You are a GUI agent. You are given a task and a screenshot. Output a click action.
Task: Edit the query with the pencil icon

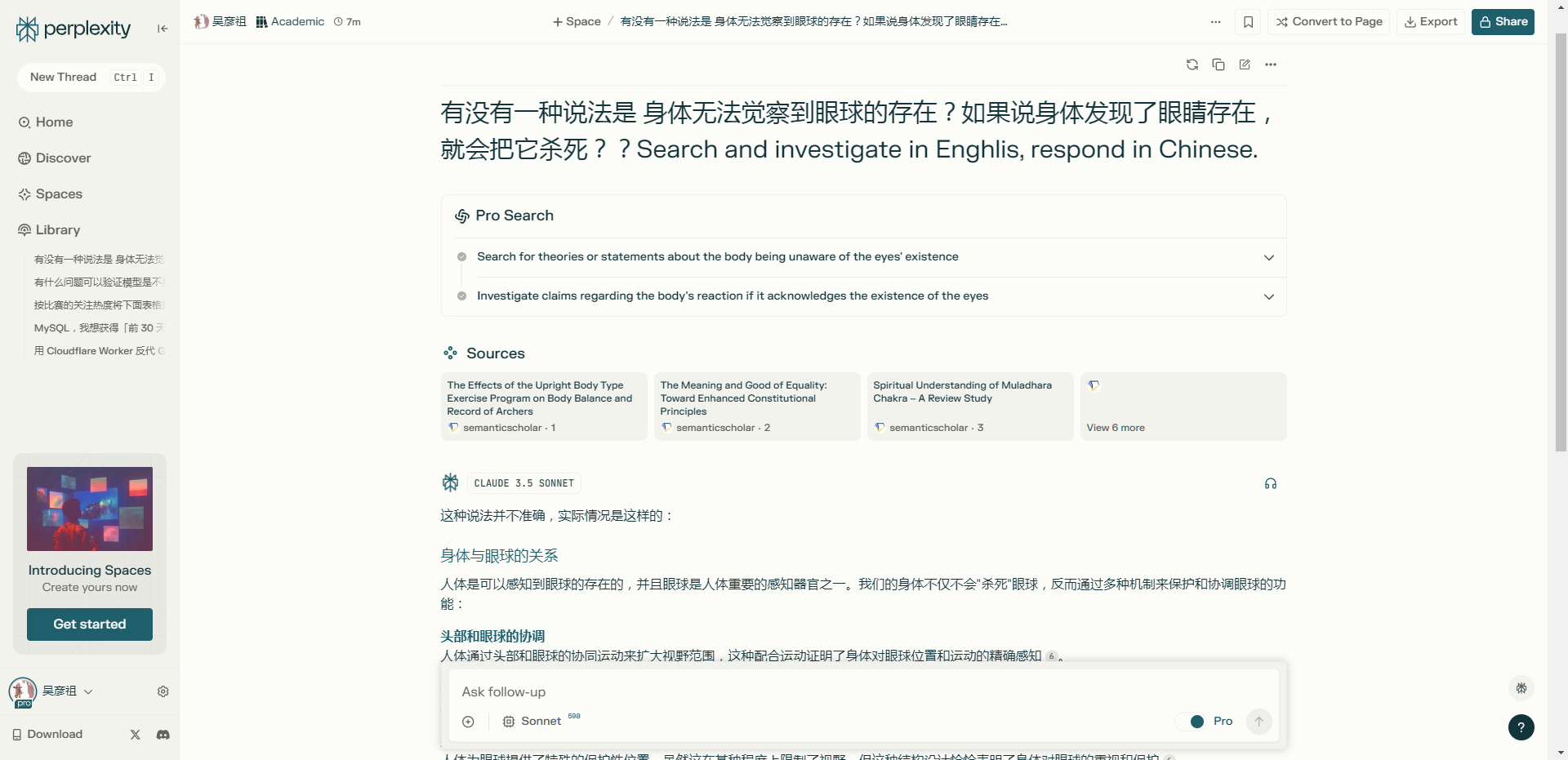(1245, 64)
